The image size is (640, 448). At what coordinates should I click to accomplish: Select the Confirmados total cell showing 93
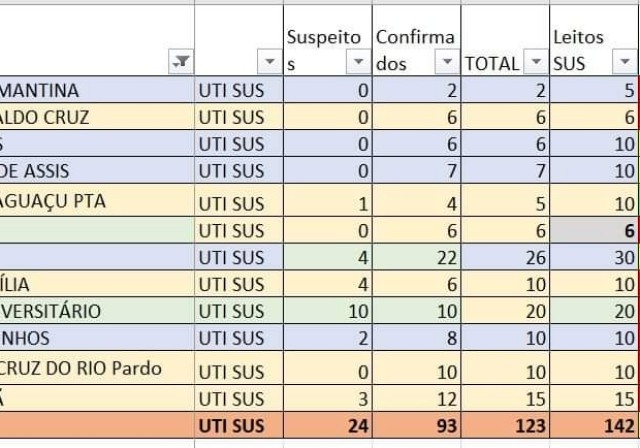click(417, 426)
